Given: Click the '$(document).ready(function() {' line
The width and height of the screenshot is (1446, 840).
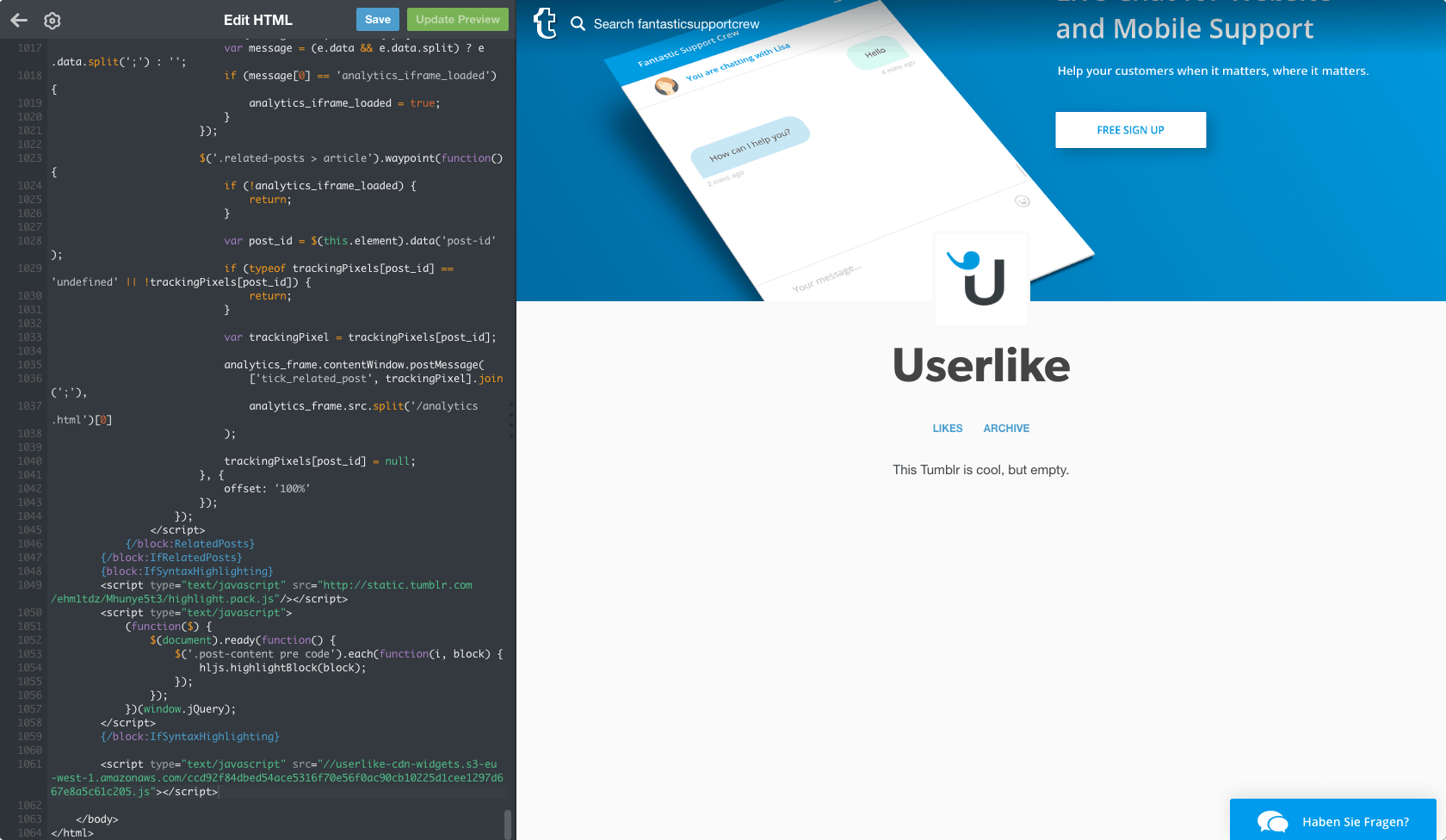Looking at the screenshot, I should click(x=244, y=640).
